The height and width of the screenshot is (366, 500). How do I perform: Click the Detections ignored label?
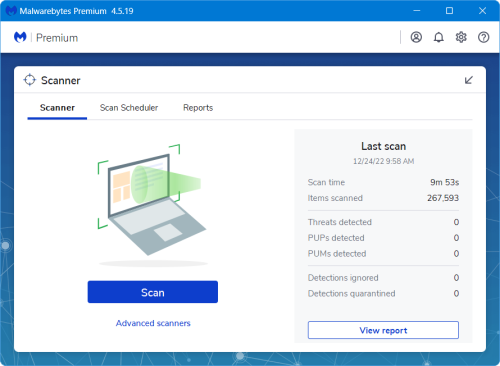pyautogui.click(x=343, y=278)
